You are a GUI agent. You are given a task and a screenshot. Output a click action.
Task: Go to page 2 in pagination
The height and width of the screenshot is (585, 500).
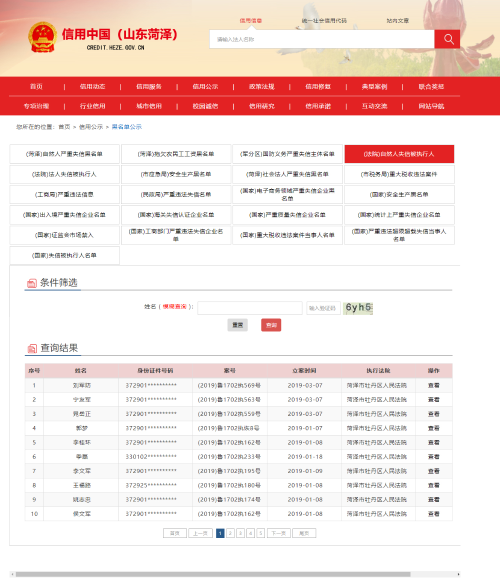tap(230, 534)
